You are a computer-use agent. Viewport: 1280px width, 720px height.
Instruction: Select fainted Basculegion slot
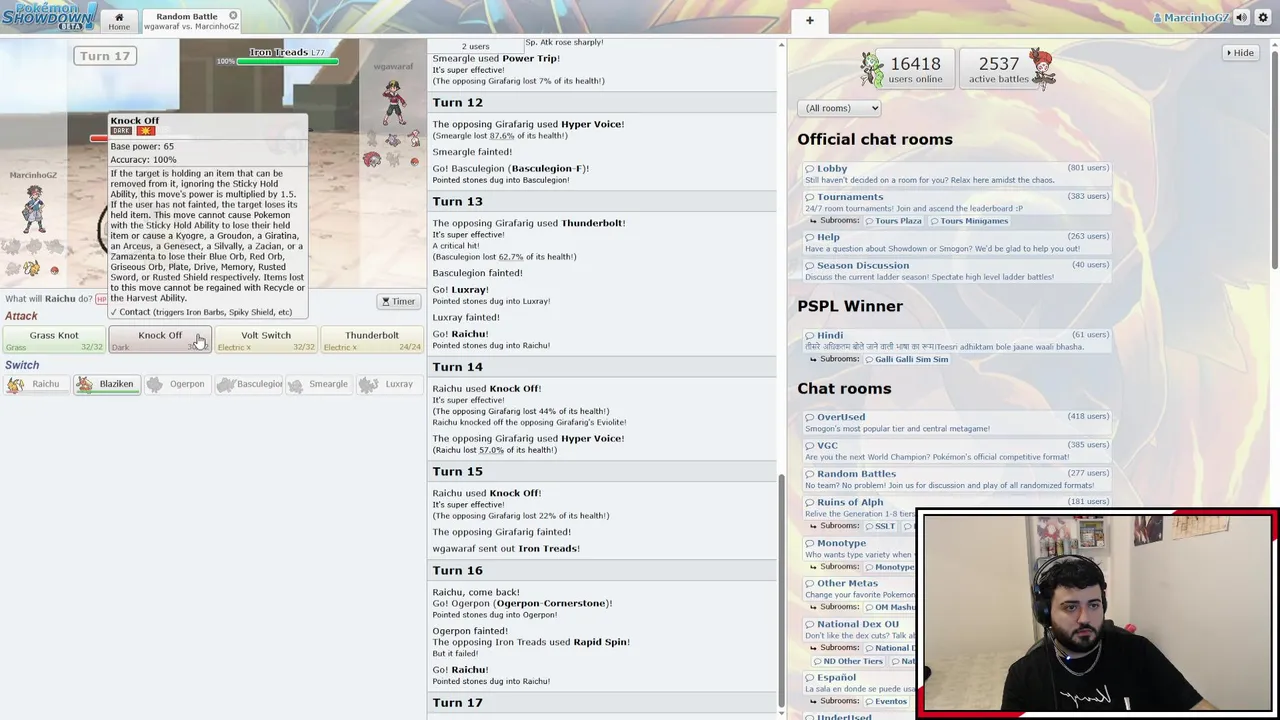click(249, 384)
